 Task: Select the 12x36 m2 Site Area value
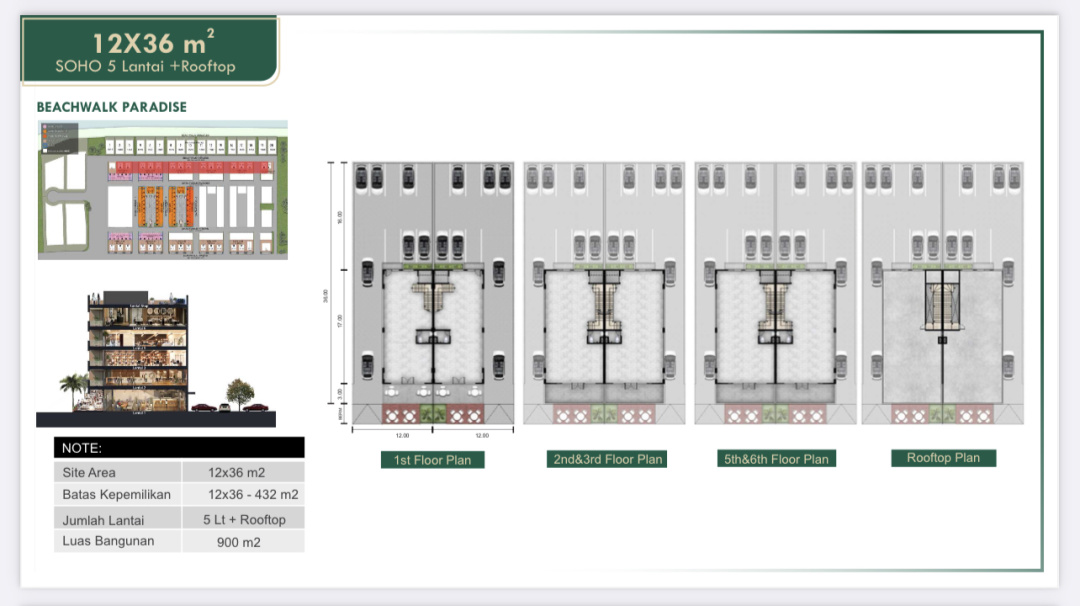coord(237,472)
